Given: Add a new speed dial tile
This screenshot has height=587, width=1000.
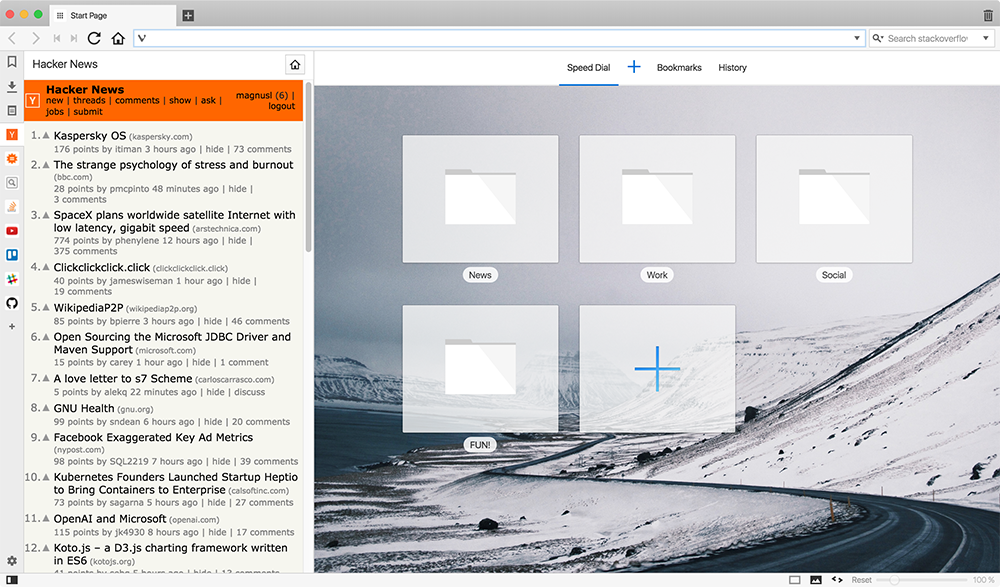Looking at the screenshot, I should pos(658,369).
